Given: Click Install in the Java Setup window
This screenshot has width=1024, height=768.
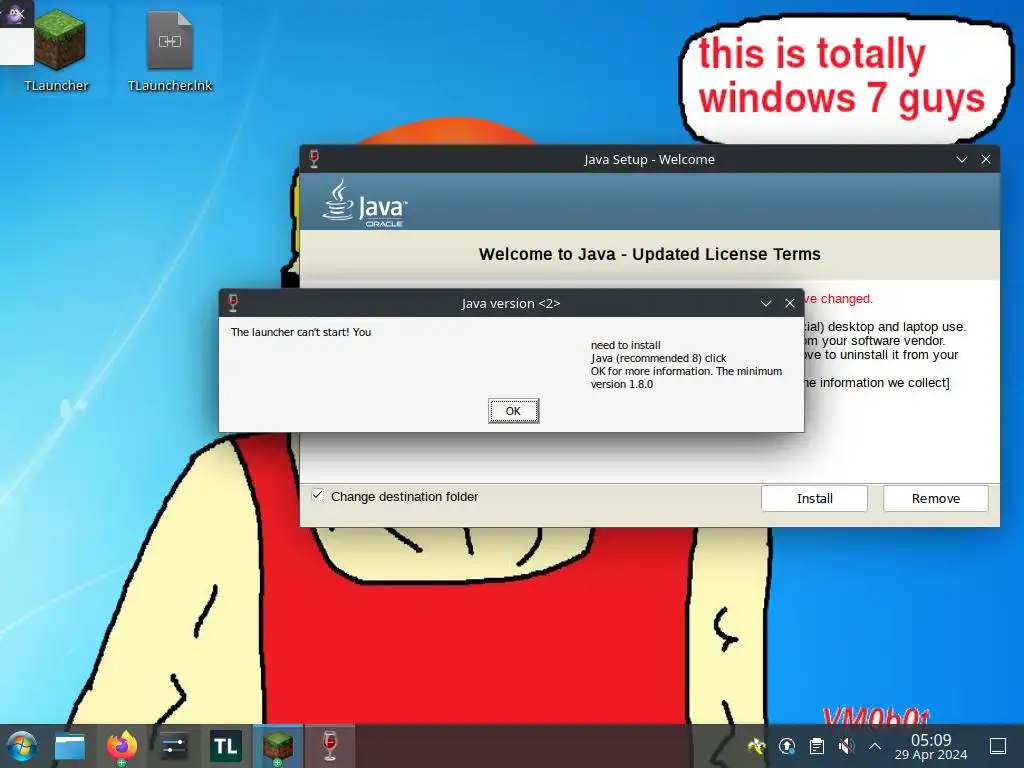Looking at the screenshot, I should (814, 498).
